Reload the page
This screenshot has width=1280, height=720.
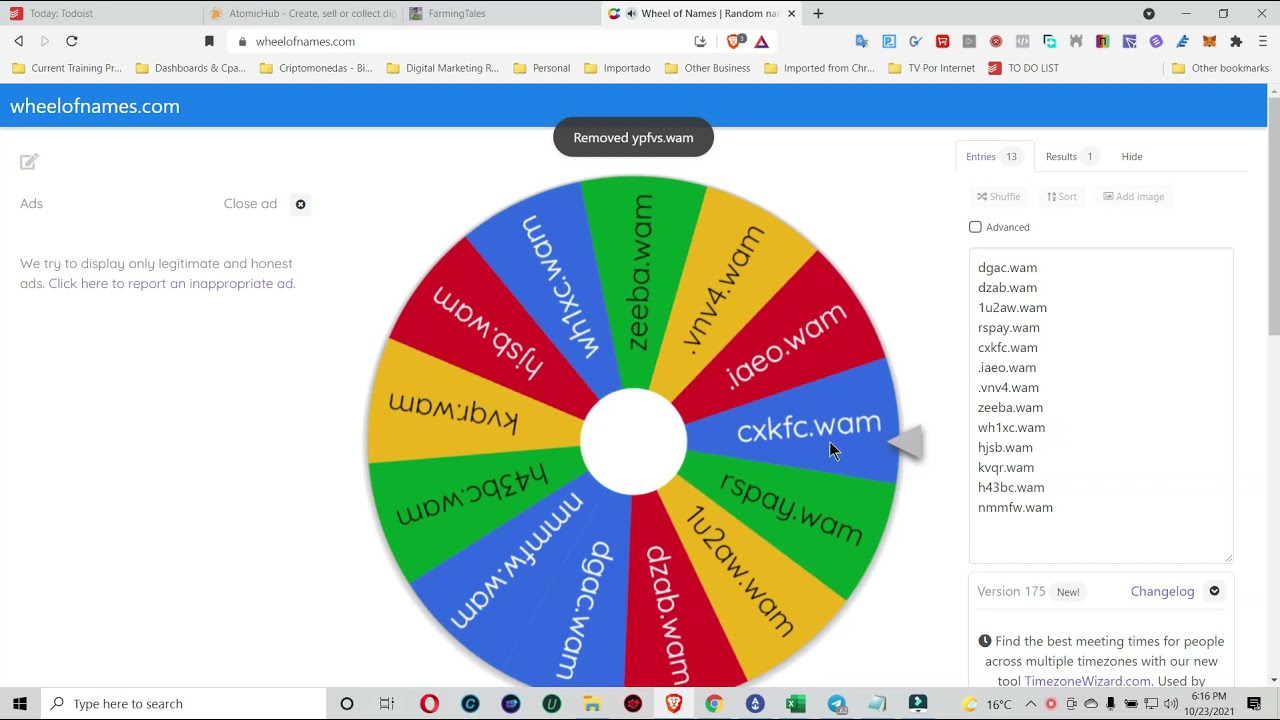point(72,41)
